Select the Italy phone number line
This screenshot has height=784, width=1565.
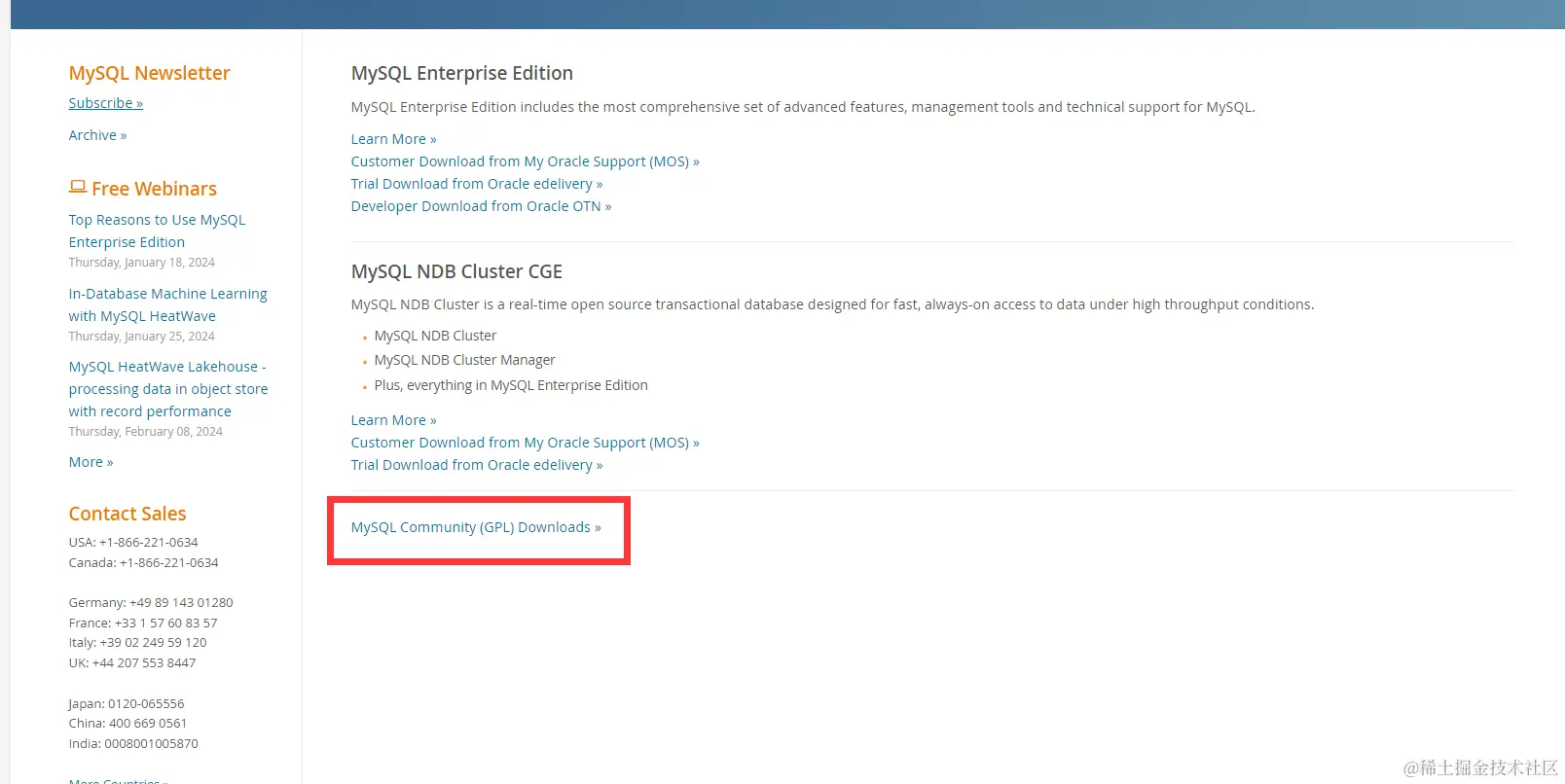click(137, 643)
